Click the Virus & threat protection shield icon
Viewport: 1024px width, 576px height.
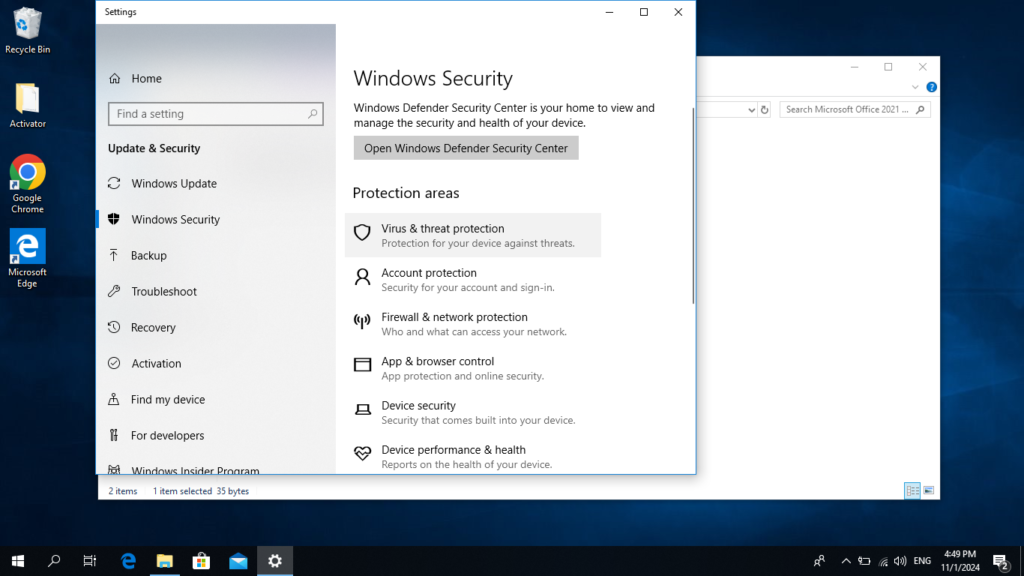(362, 232)
